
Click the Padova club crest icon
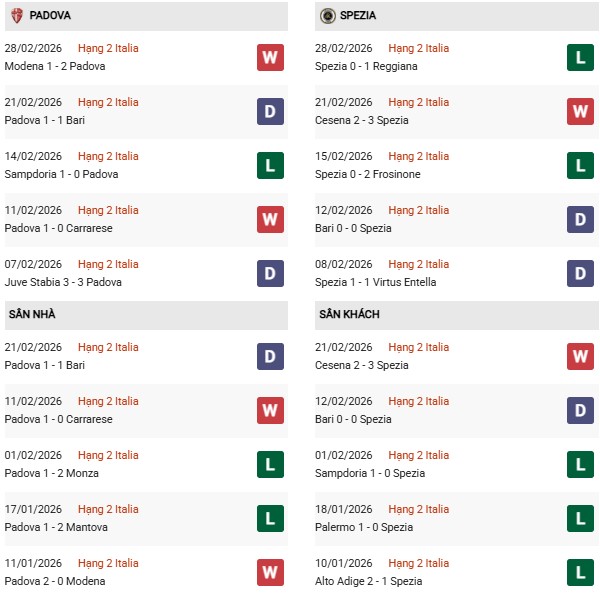(16, 16)
